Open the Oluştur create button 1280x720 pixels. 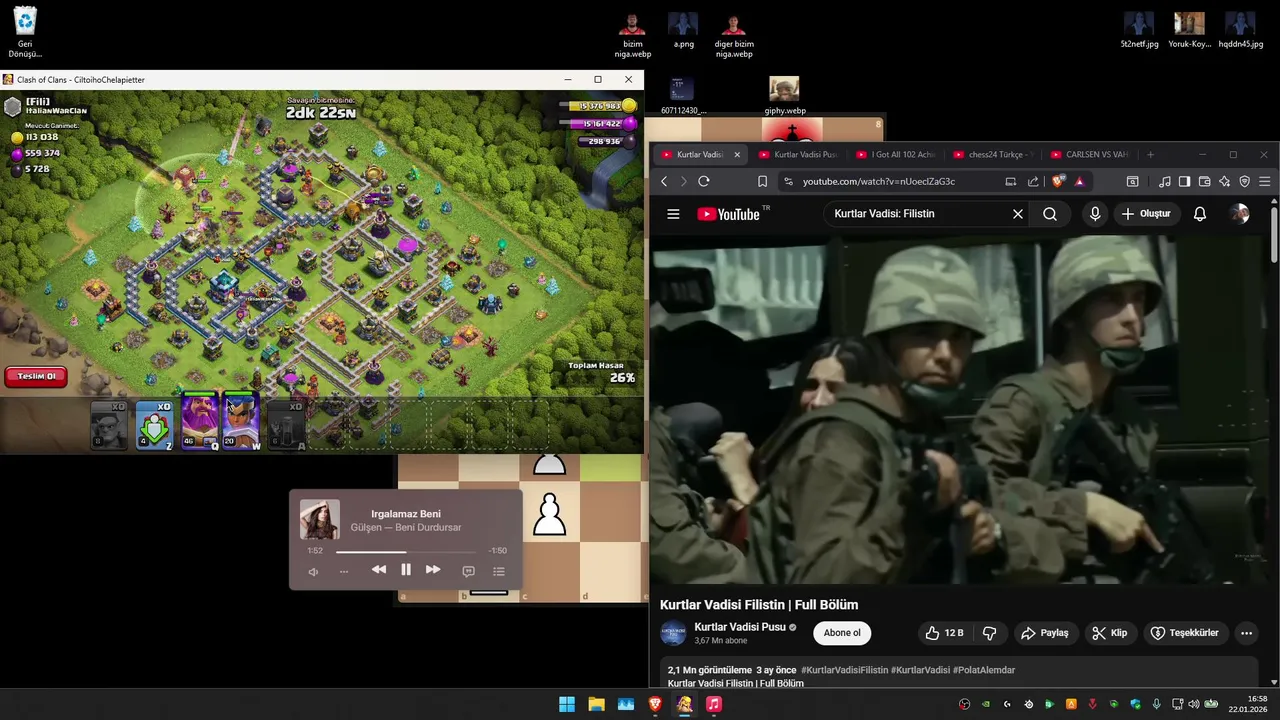1146,214
